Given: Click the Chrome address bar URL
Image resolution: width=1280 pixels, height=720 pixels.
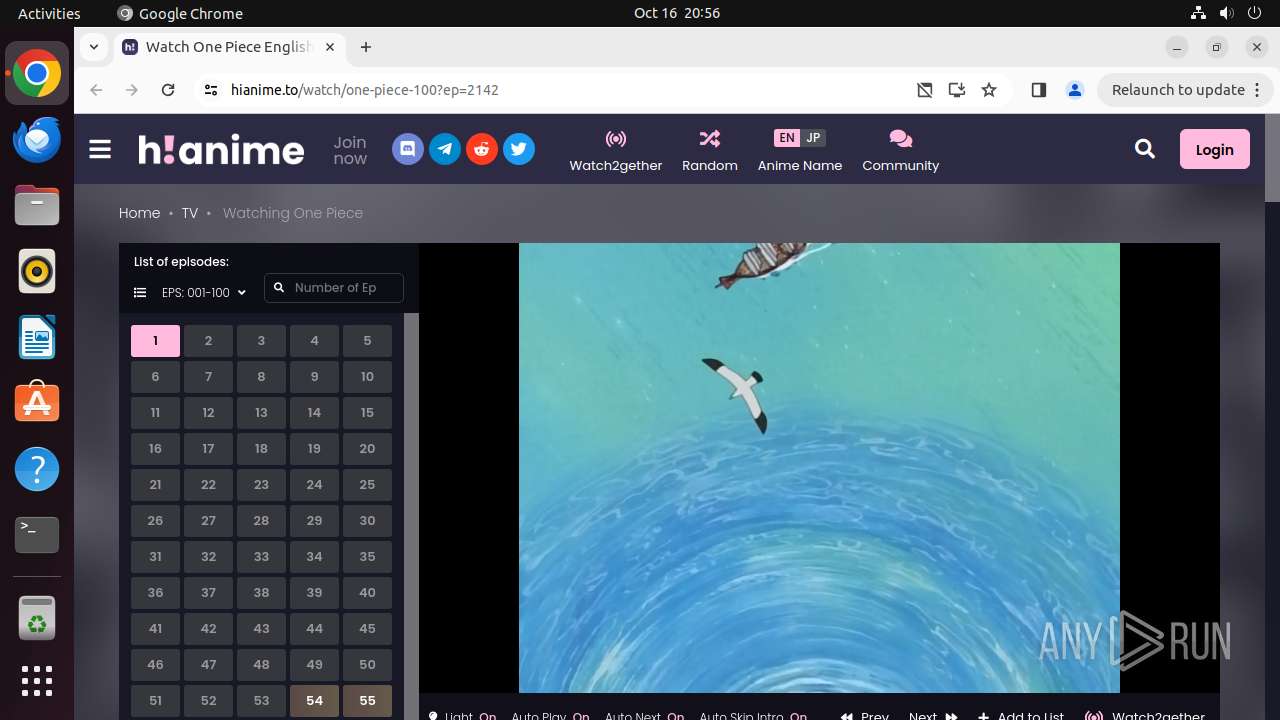Looking at the screenshot, I should coord(365,90).
